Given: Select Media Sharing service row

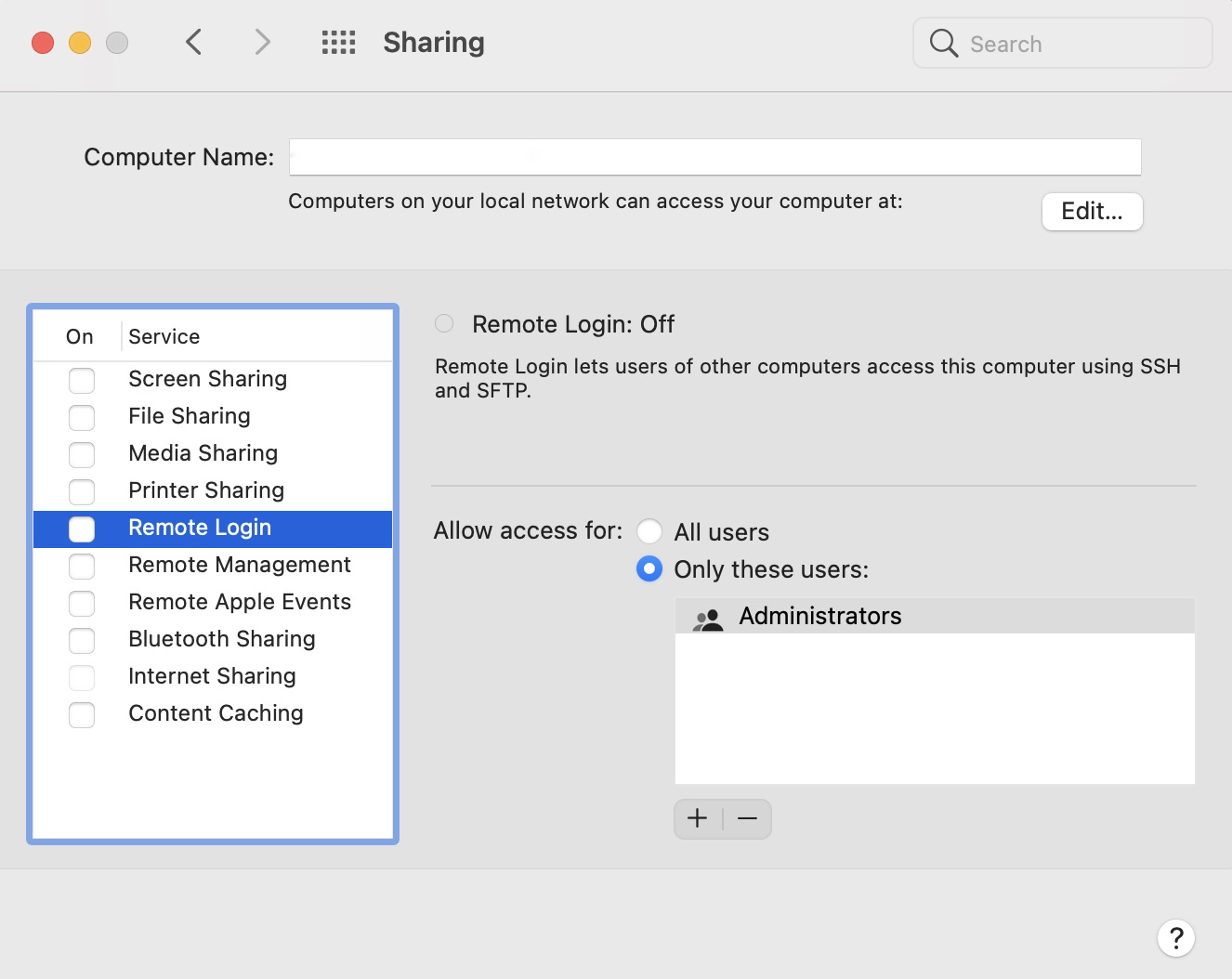Looking at the screenshot, I should (x=213, y=453).
